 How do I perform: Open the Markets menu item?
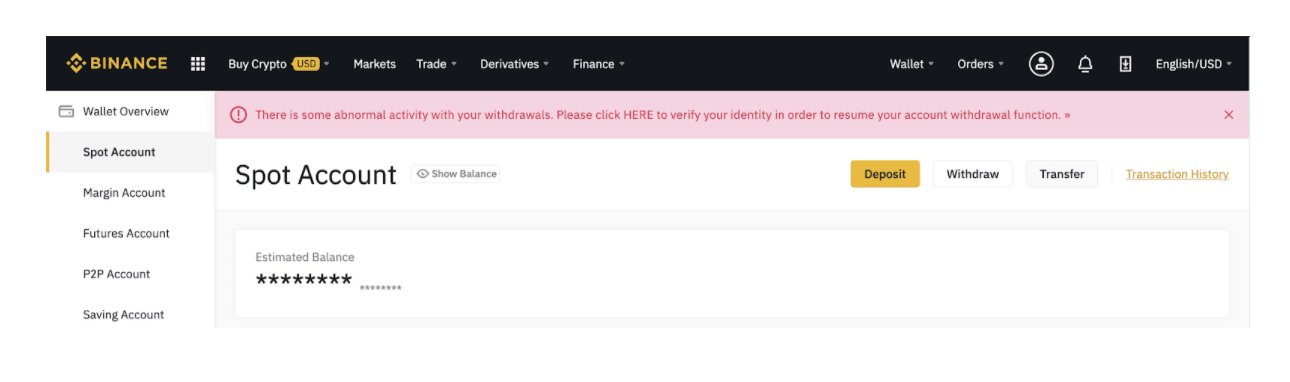tap(375, 64)
